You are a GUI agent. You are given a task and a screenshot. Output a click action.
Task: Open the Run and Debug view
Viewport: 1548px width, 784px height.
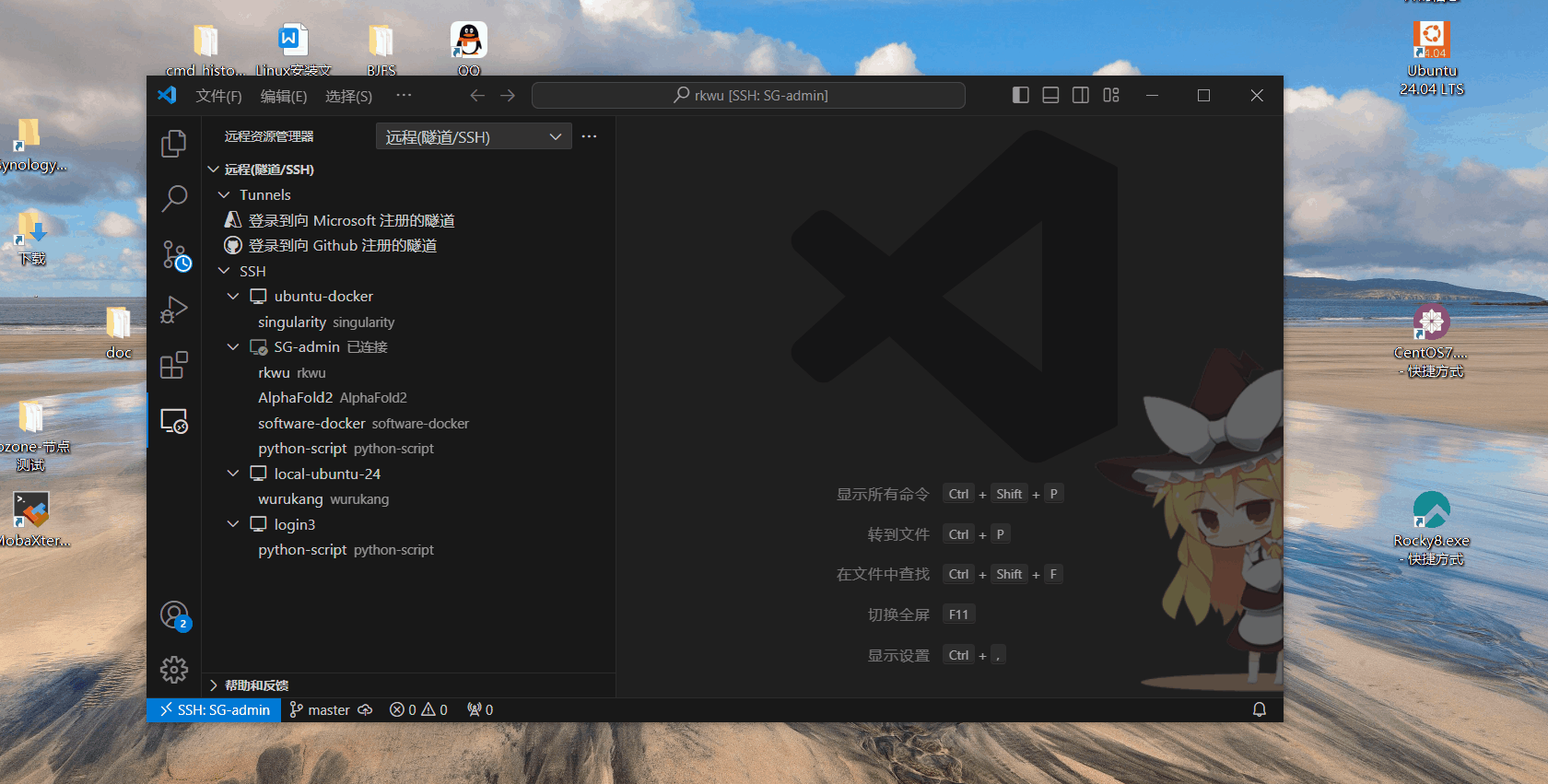(x=174, y=310)
